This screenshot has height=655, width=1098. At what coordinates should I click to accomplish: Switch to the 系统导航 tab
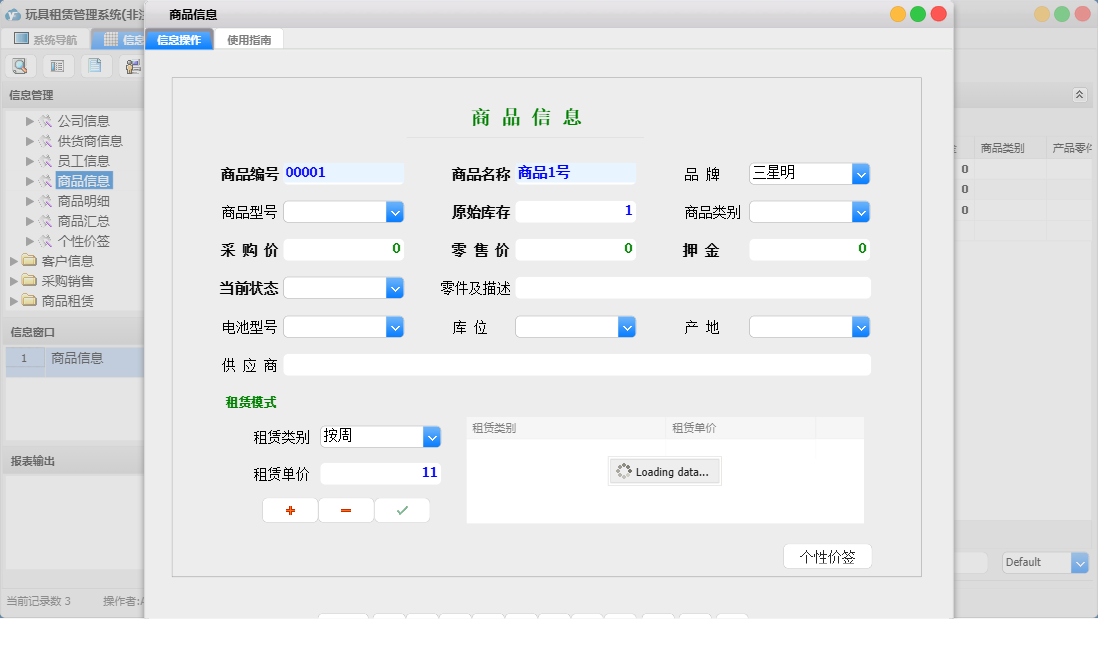tap(45, 40)
